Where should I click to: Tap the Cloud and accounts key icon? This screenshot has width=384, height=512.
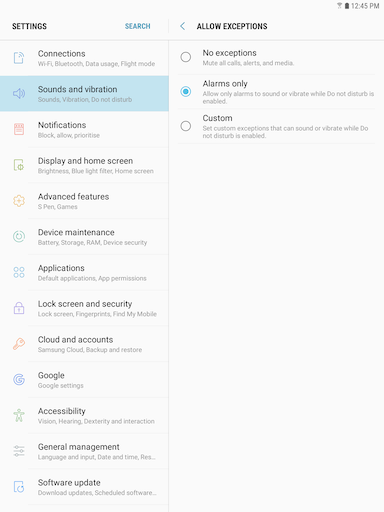[x=19, y=344]
